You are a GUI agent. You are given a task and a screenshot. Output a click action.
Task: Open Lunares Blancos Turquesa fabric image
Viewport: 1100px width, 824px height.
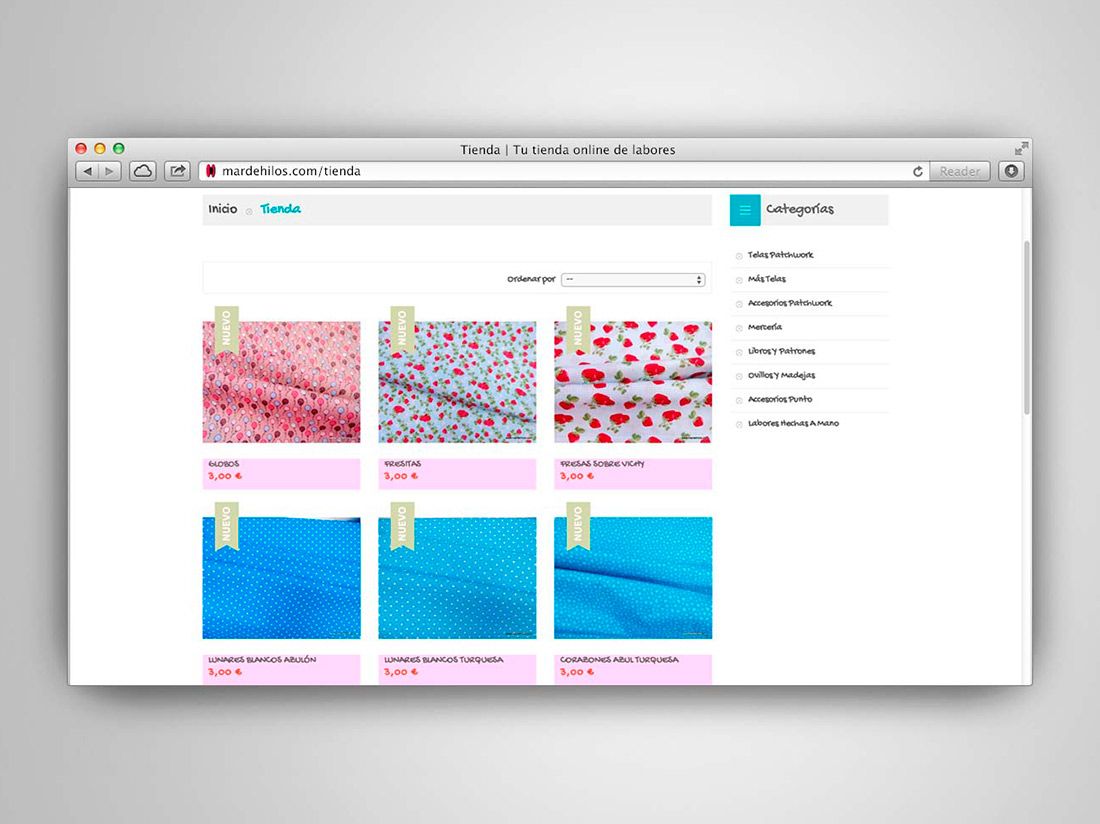pos(457,578)
